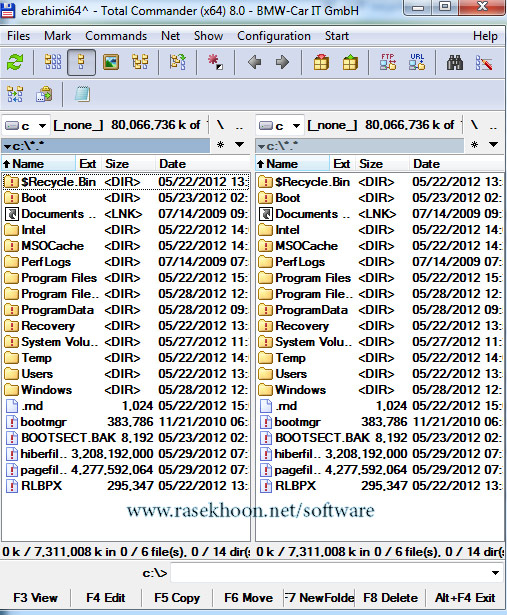507x615 pixels.
Task: Select $Recycle.Bin folder icon in left panel
Action: coord(12,182)
